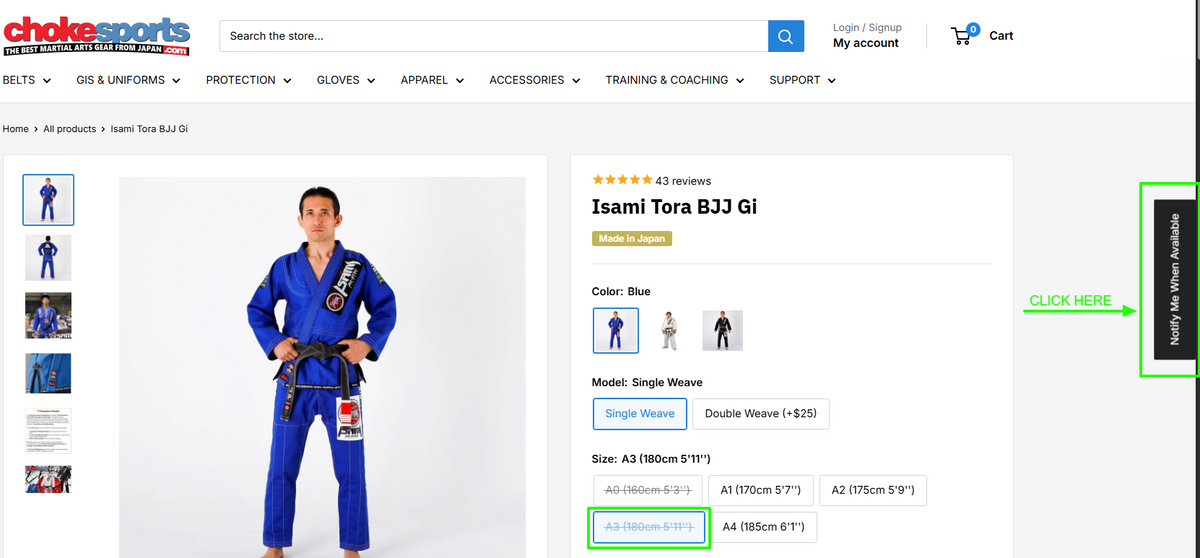The width and height of the screenshot is (1200, 558).
Task: Select the thumbnail showing blue gi pants
Action: (x=48, y=373)
